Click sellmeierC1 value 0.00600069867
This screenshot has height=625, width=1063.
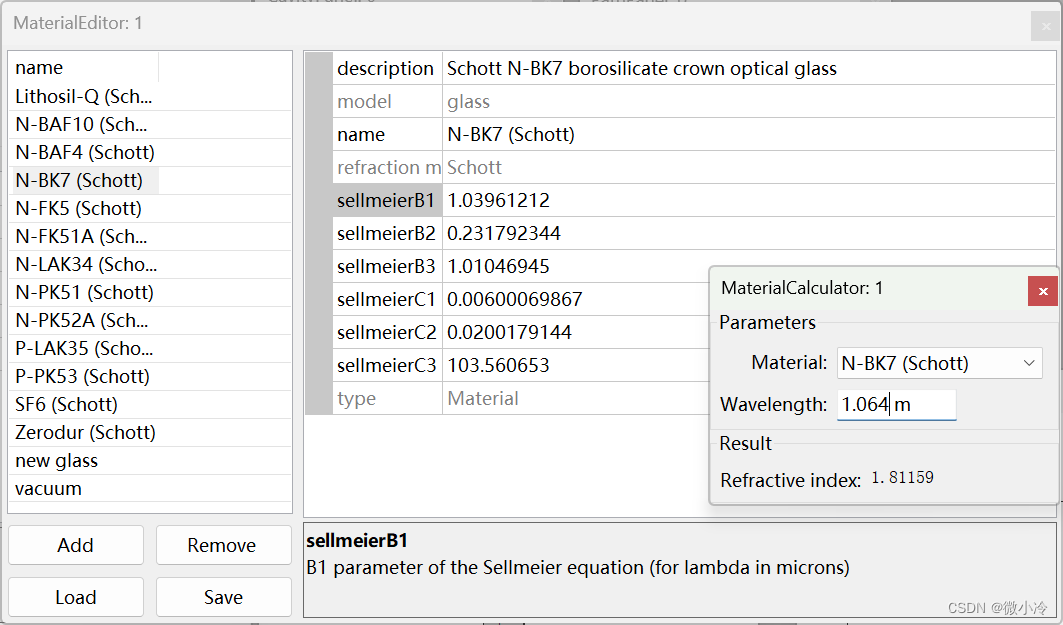tap(515, 299)
